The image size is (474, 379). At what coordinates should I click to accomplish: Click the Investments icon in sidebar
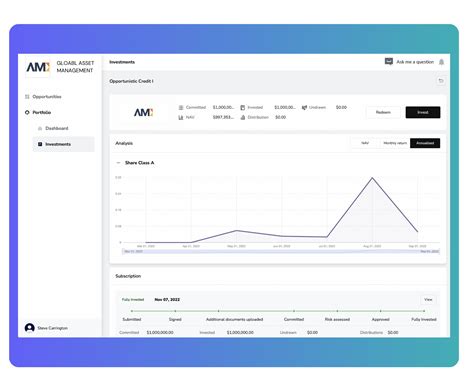pyautogui.click(x=40, y=144)
